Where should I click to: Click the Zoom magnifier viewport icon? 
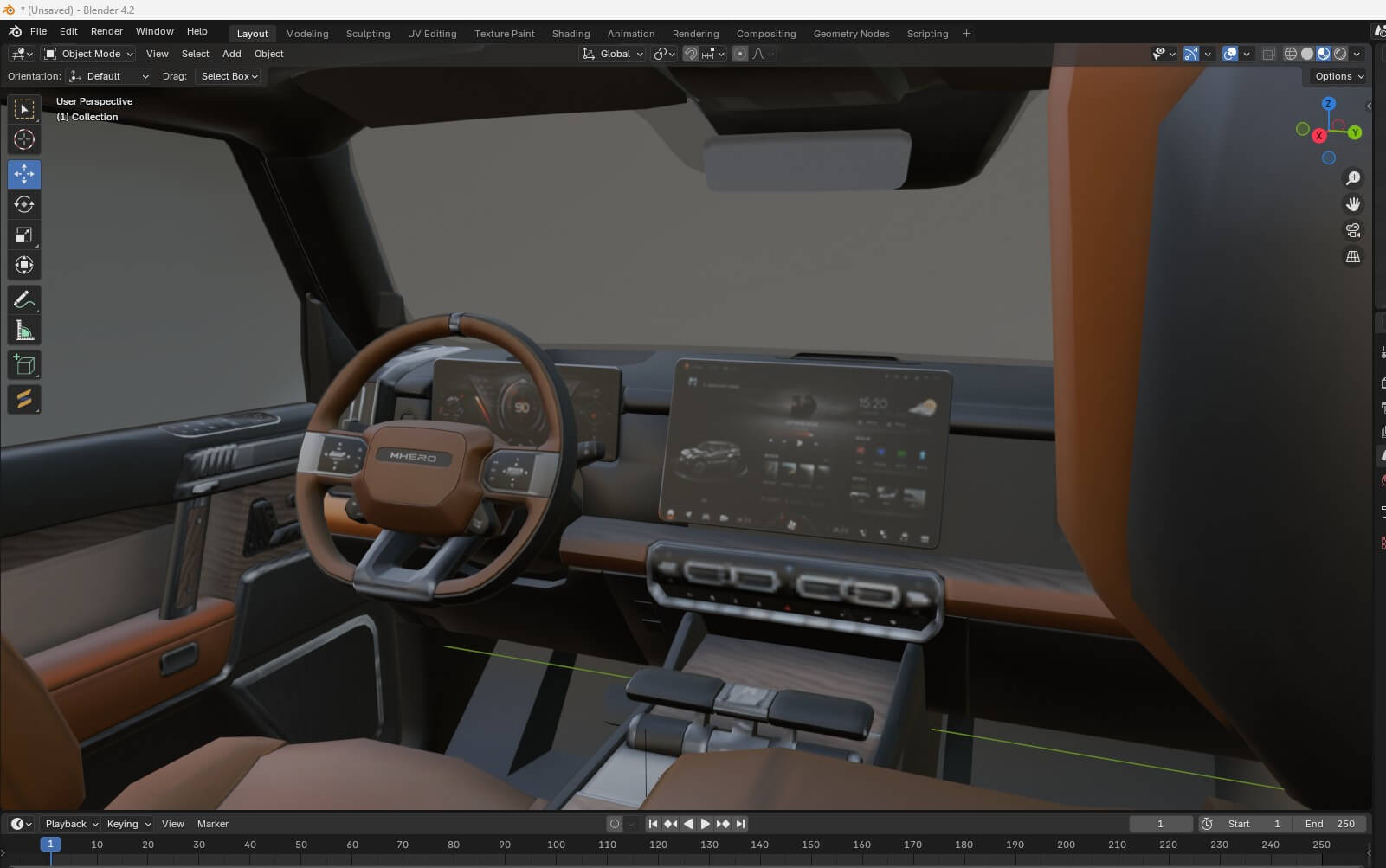coord(1352,178)
